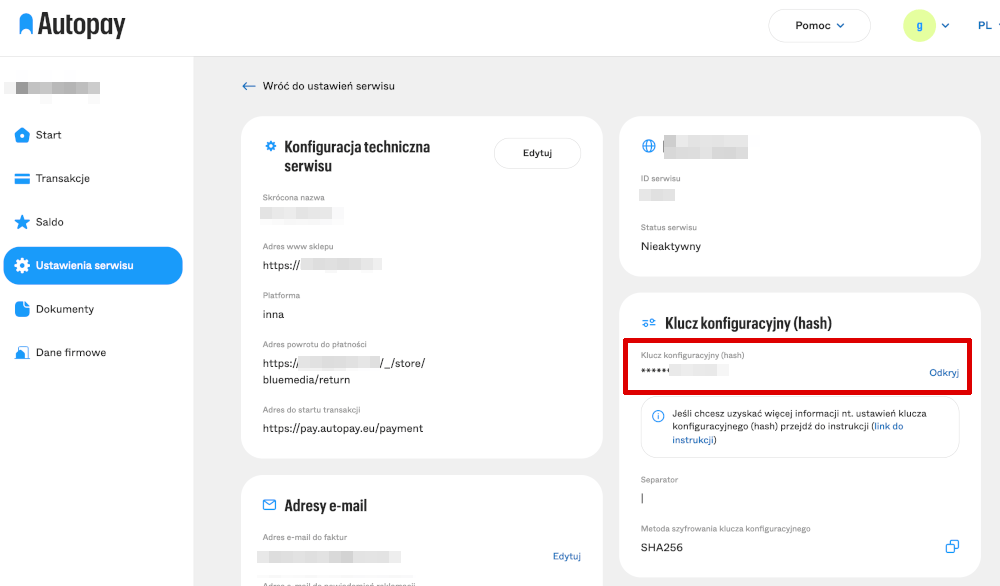
Task: Select Ustawienia serwisu in the sidebar
Action: [93, 265]
